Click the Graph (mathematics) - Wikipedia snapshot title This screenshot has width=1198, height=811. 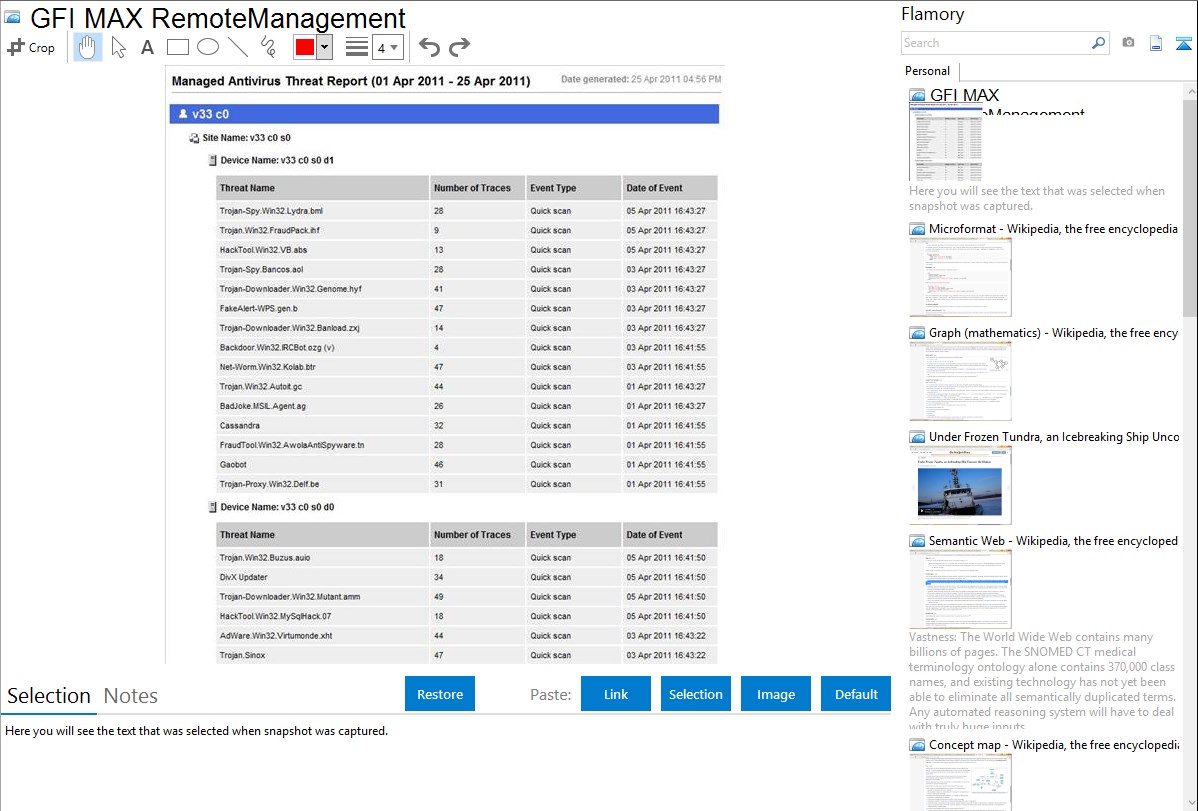[1053, 333]
